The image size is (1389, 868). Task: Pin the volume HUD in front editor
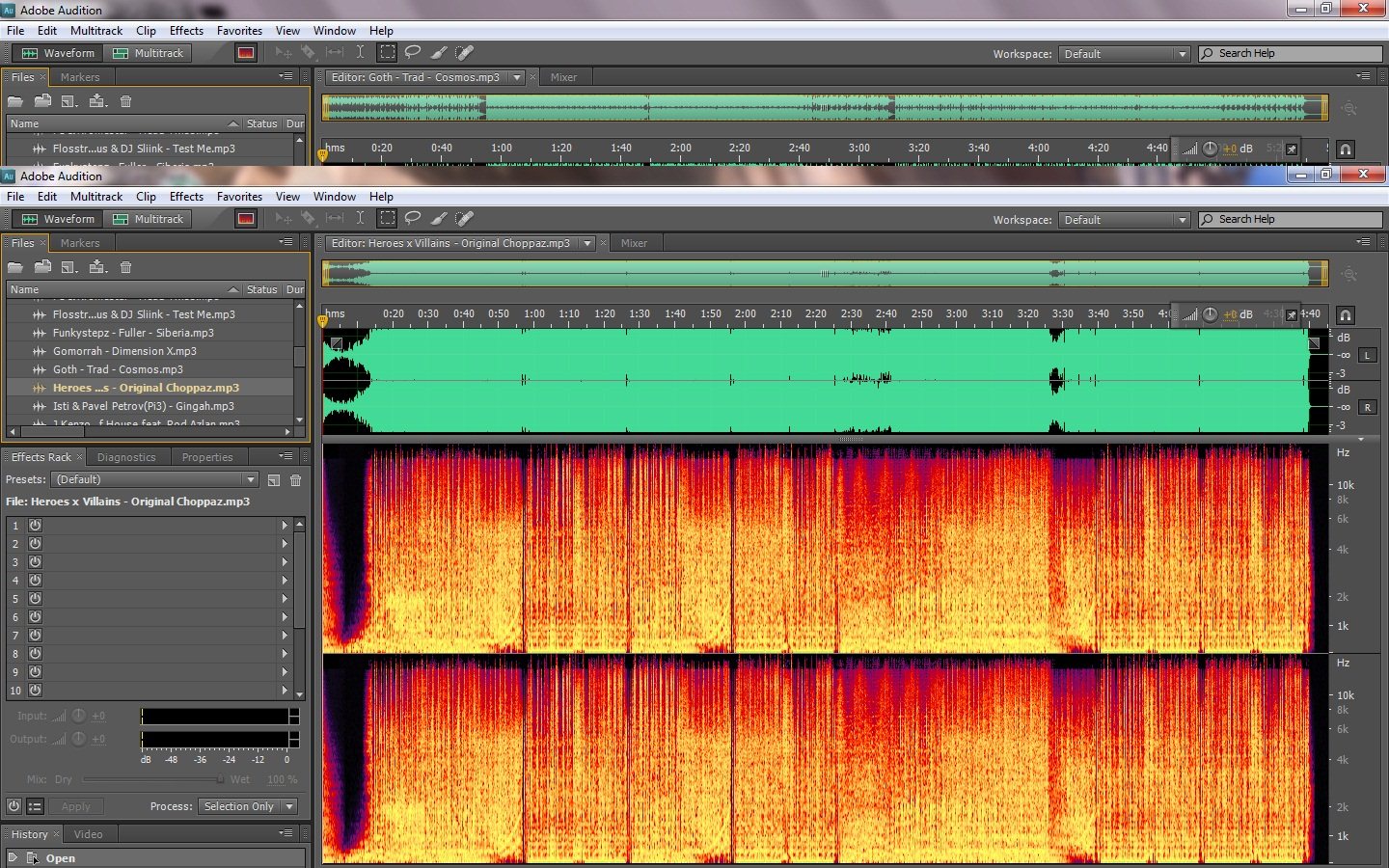click(1292, 314)
